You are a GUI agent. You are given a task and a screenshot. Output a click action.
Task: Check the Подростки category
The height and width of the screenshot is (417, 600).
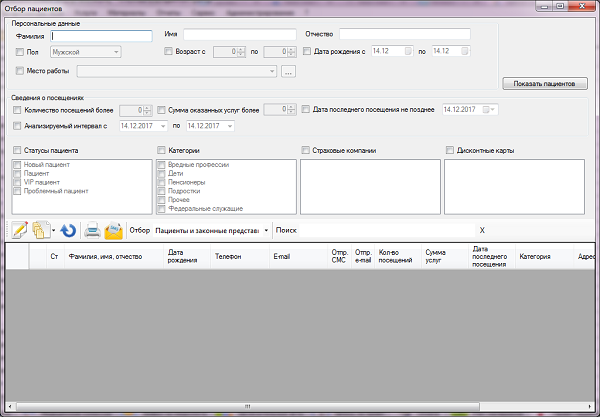pos(161,191)
